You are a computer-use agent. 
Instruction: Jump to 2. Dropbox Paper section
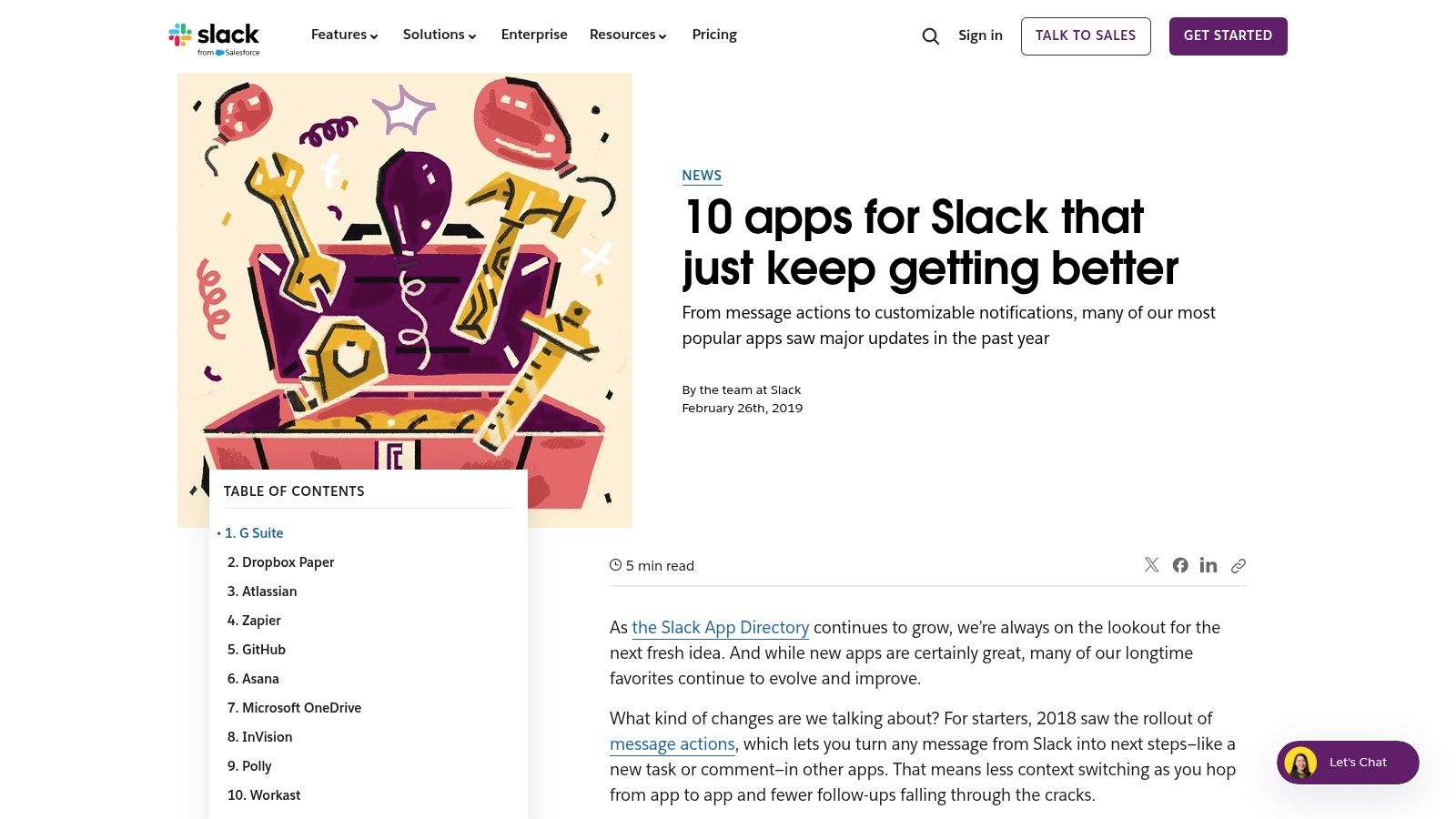point(280,562)
